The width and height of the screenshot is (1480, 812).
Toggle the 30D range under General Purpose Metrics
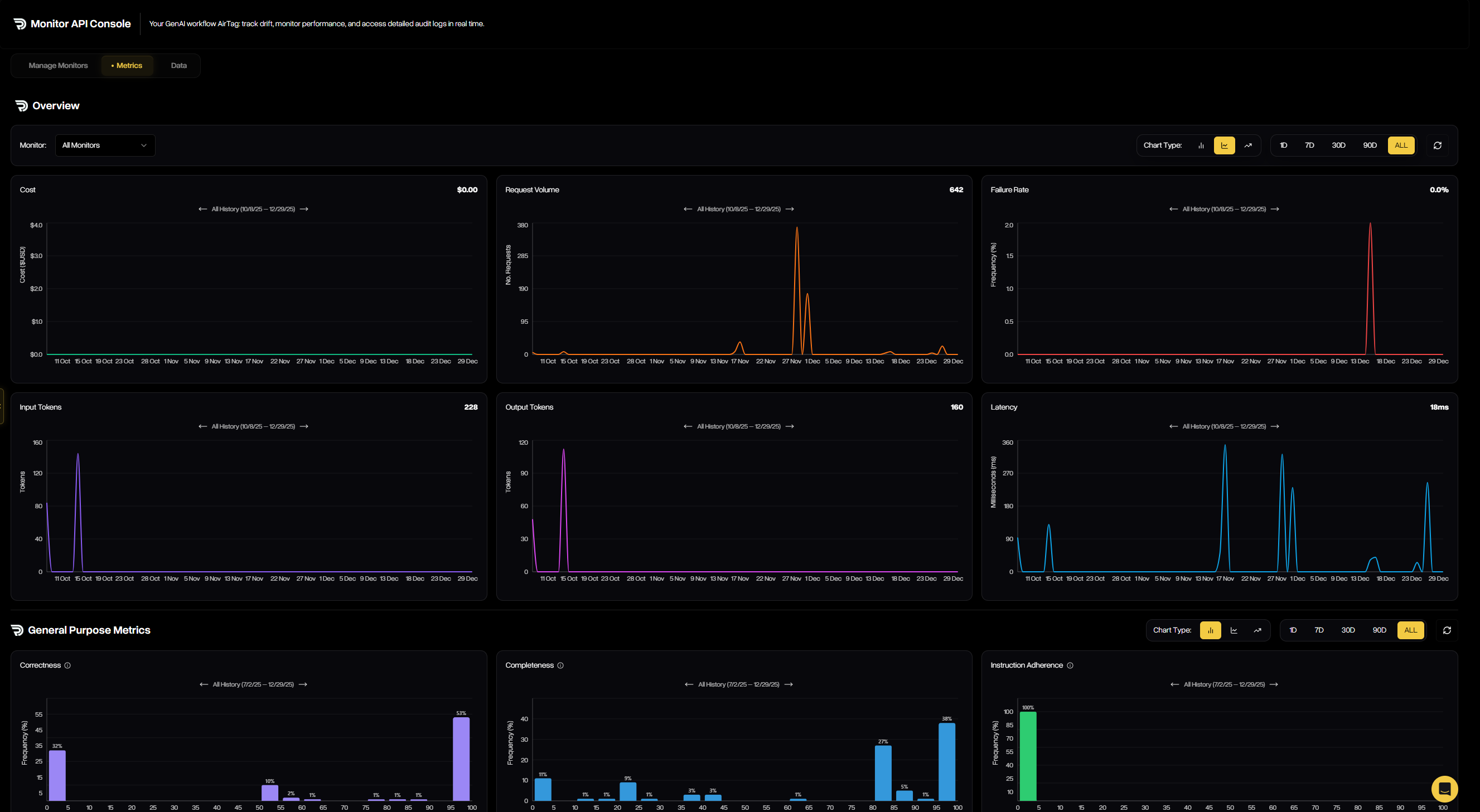1348,630
